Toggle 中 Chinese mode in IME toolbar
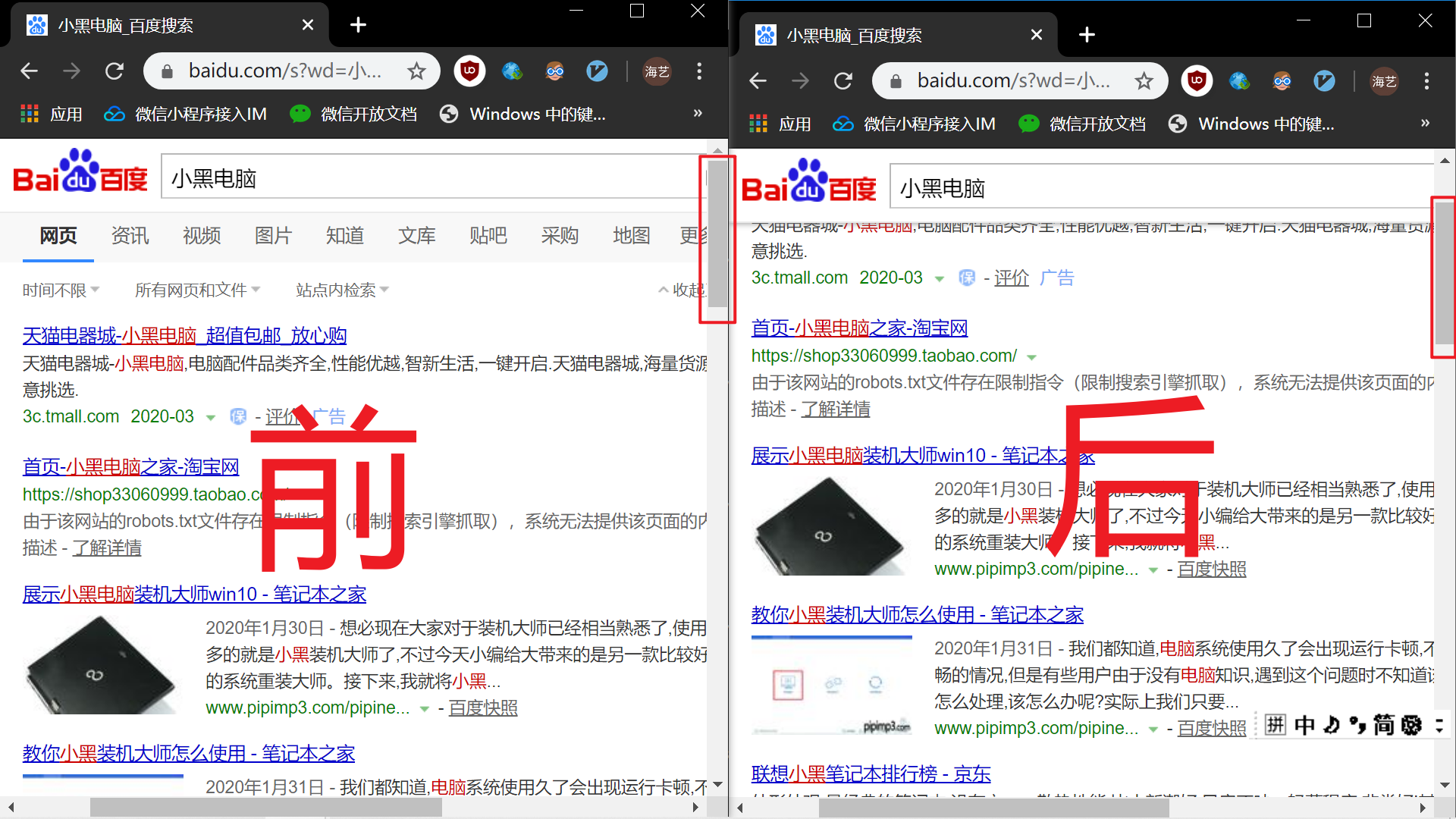 click(1304, 726)
